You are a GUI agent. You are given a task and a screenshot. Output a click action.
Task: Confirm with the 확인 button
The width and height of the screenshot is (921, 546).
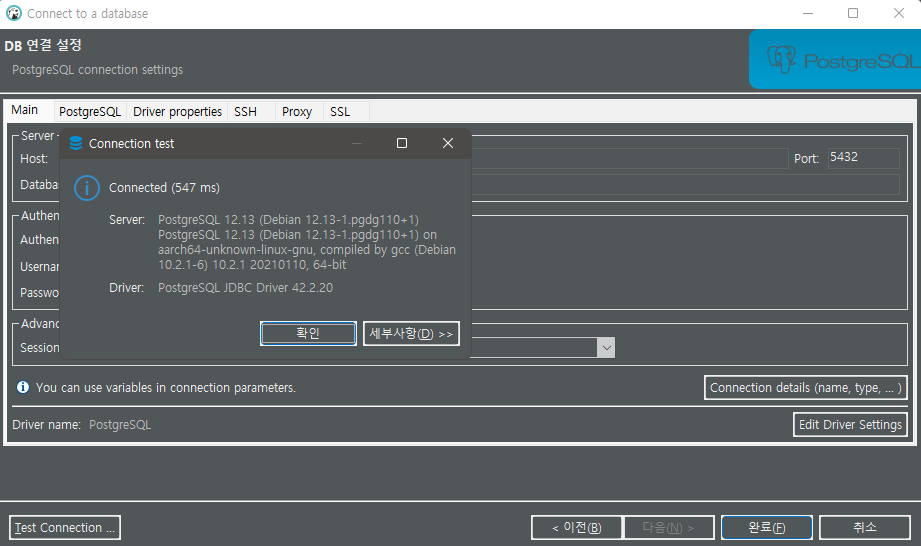[308, 333]
